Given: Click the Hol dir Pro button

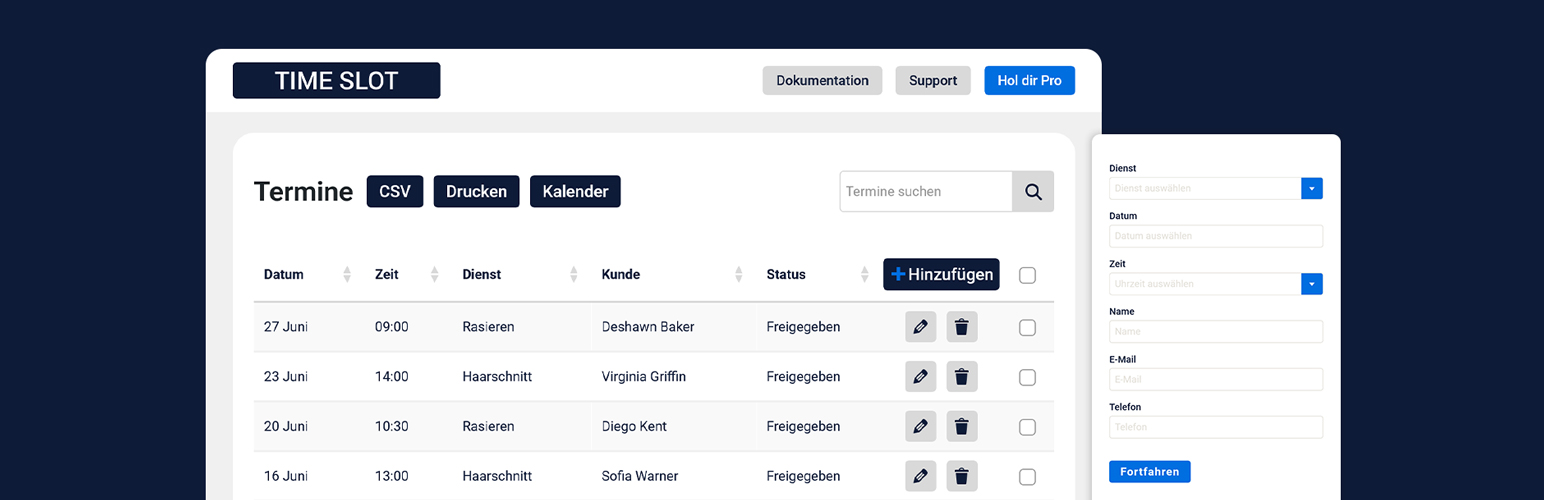Looking at the screenshot, I should 1029,80.
